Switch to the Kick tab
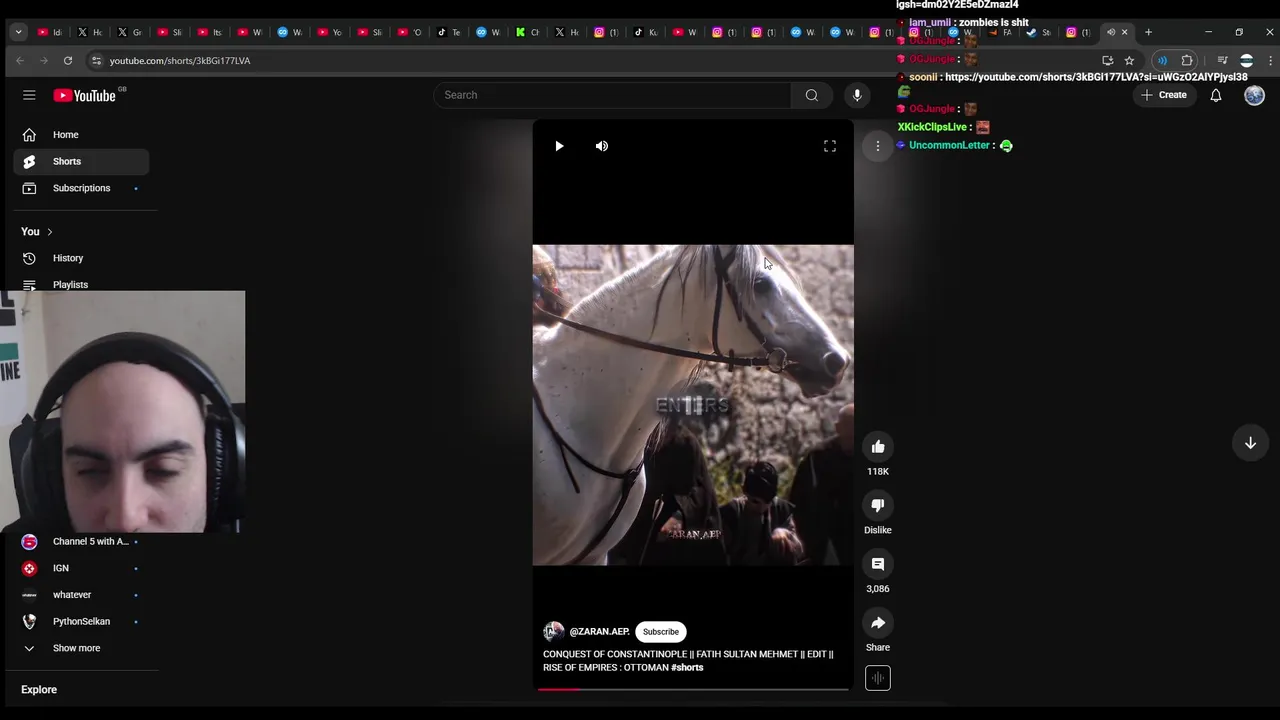The image size is (1280, 720). (527, 32)
